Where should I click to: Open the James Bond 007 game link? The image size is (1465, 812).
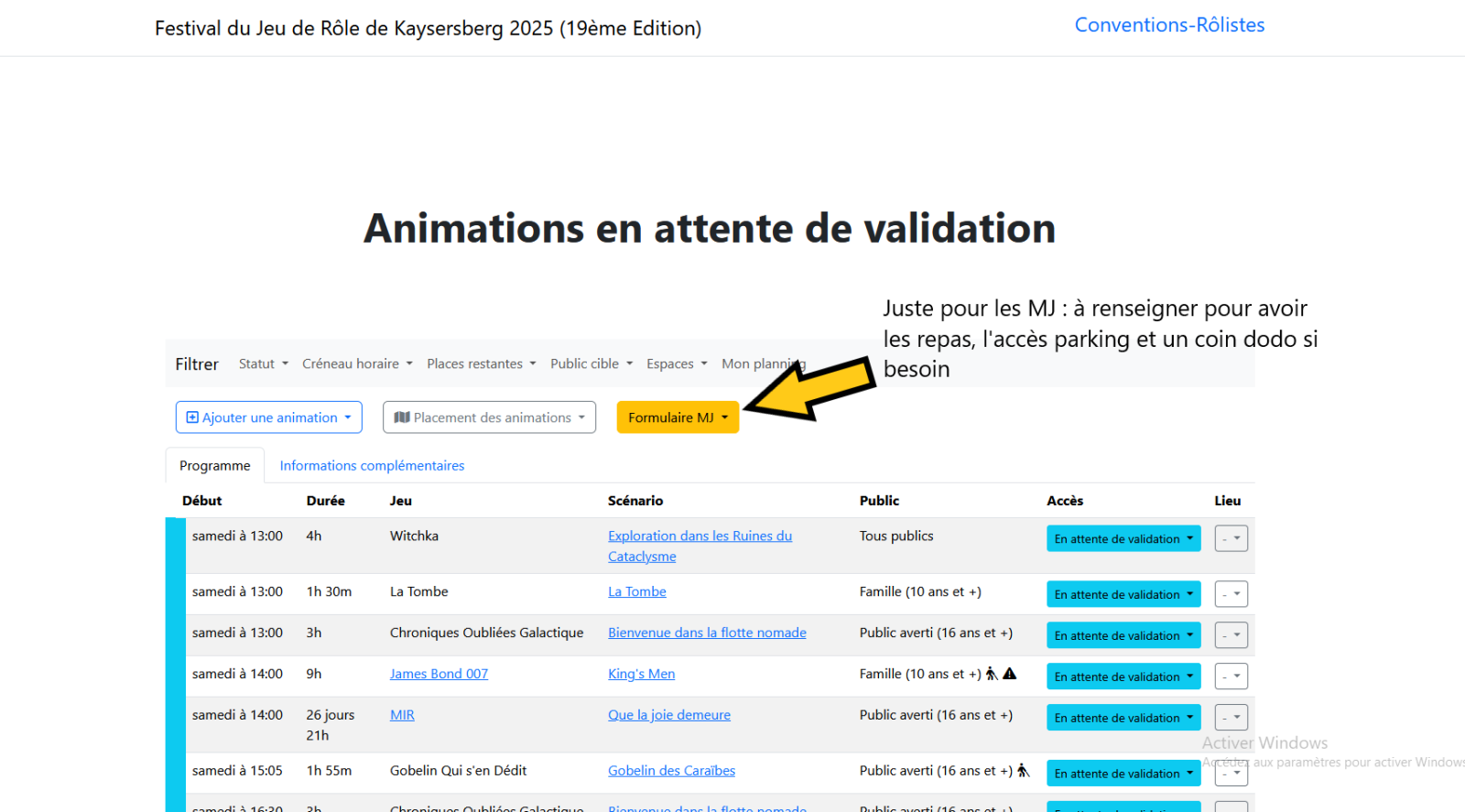439,674
